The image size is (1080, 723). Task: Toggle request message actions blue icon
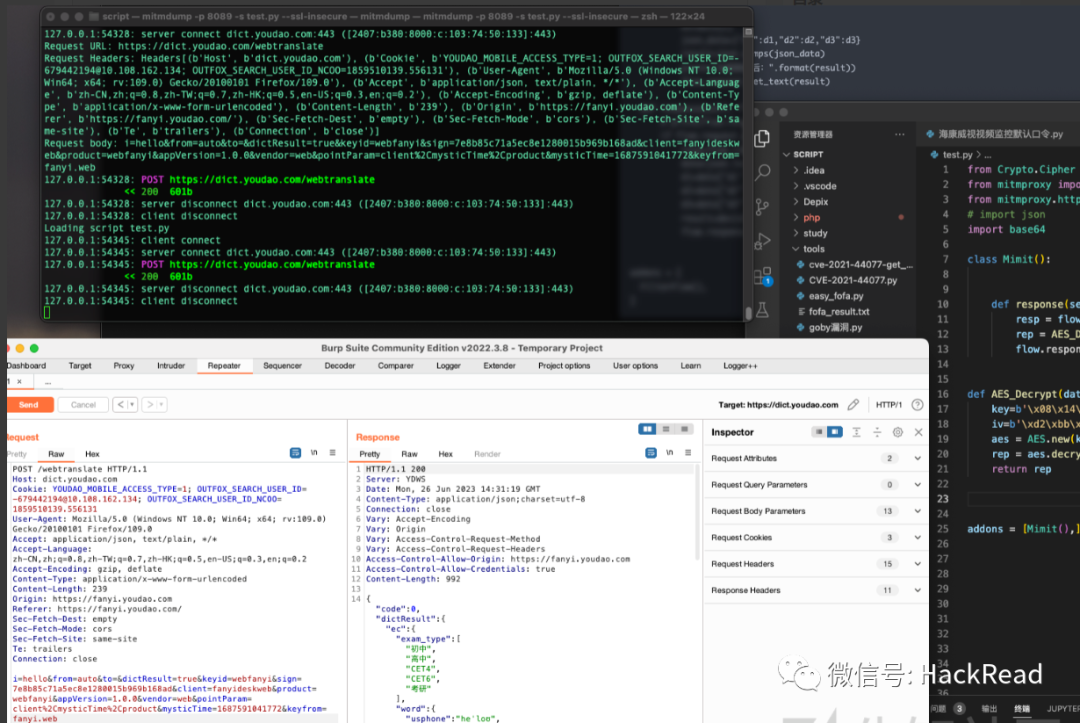[295, 453]
